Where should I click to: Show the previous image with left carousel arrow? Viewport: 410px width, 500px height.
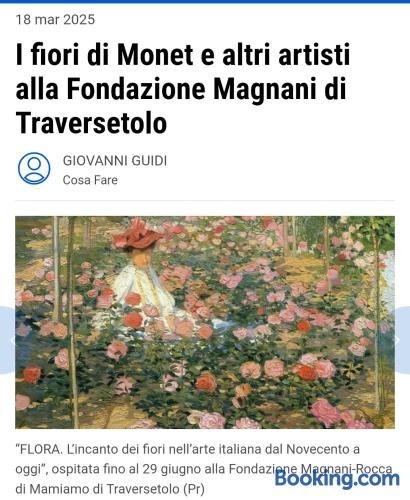7,340
